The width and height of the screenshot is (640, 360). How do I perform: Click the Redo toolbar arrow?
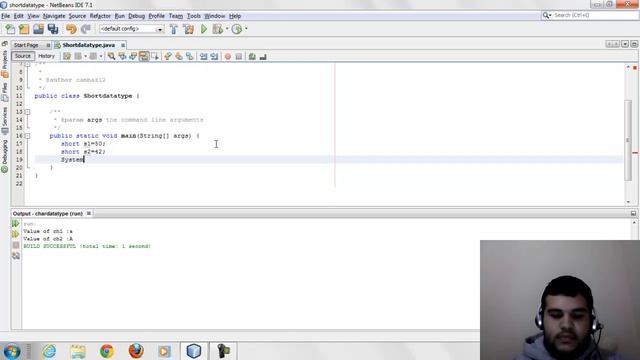pos(85,29)
